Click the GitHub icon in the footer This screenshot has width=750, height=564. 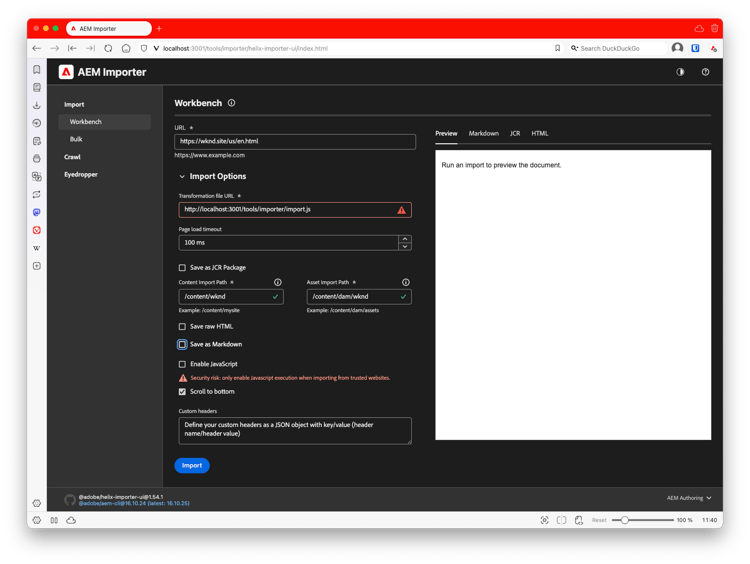point(70,500)
